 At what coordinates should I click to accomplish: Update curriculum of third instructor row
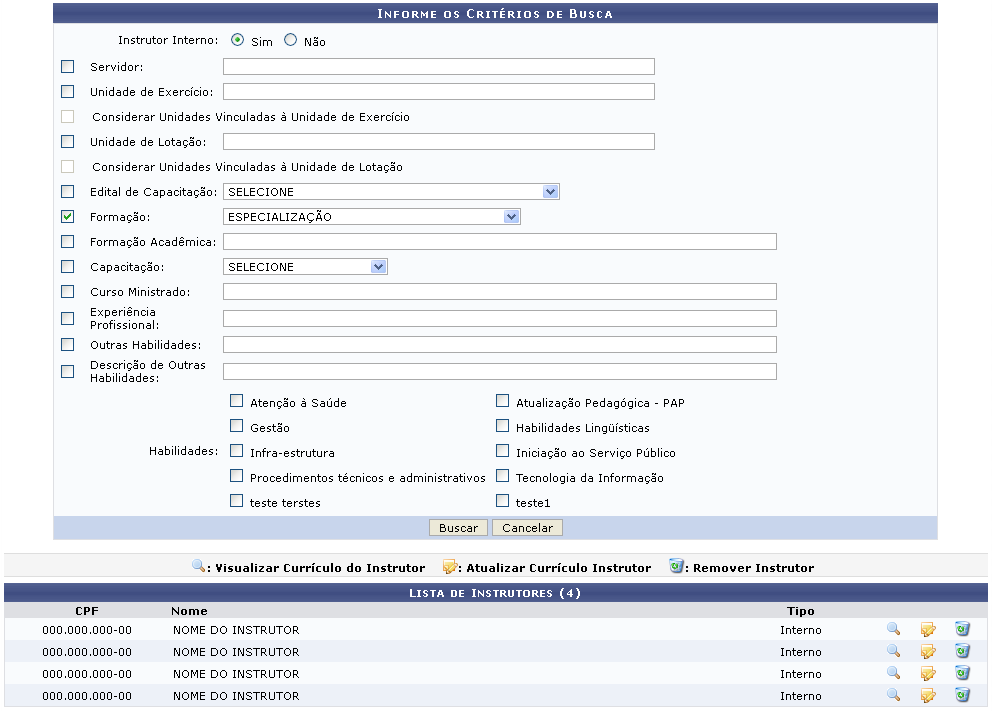(x=928, y=674)
